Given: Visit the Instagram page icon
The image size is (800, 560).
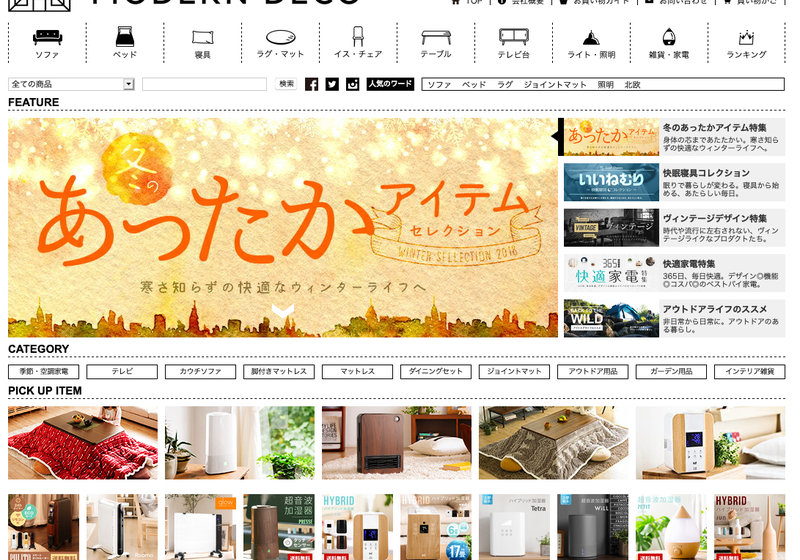Looking at the screenshot, I should [x=353, y=84].
